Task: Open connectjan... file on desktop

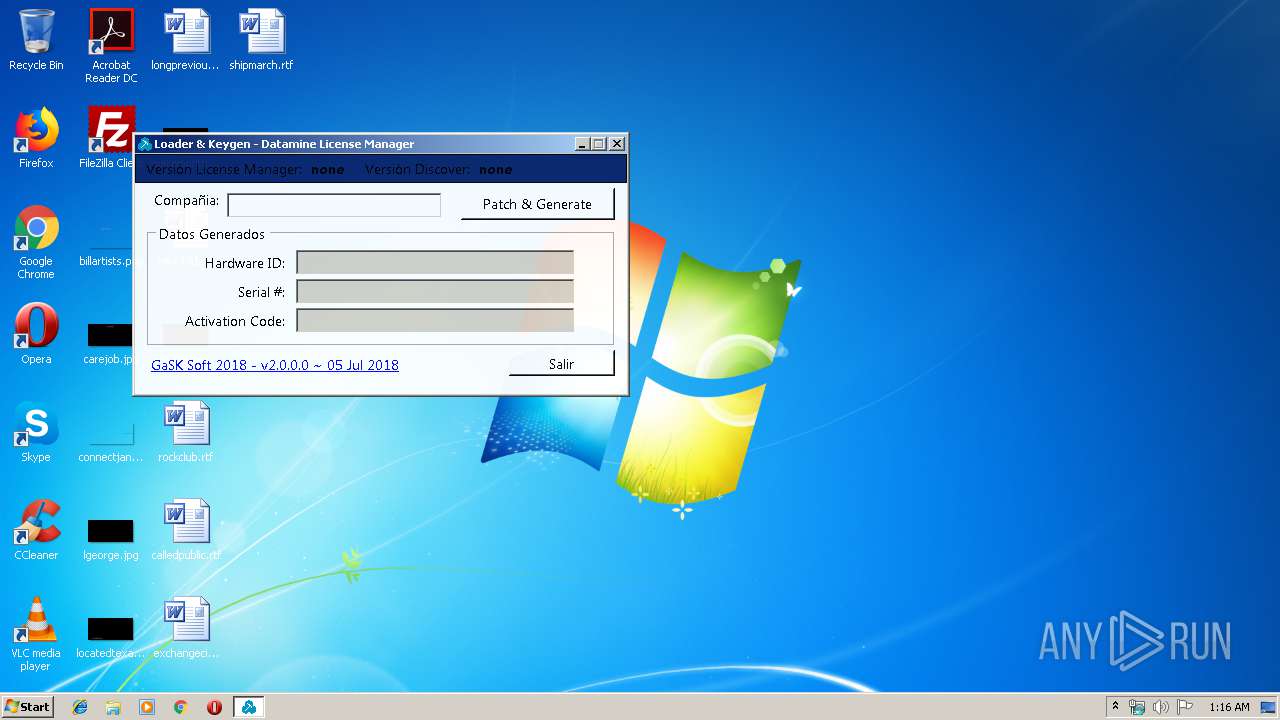Action: point(110,440)
